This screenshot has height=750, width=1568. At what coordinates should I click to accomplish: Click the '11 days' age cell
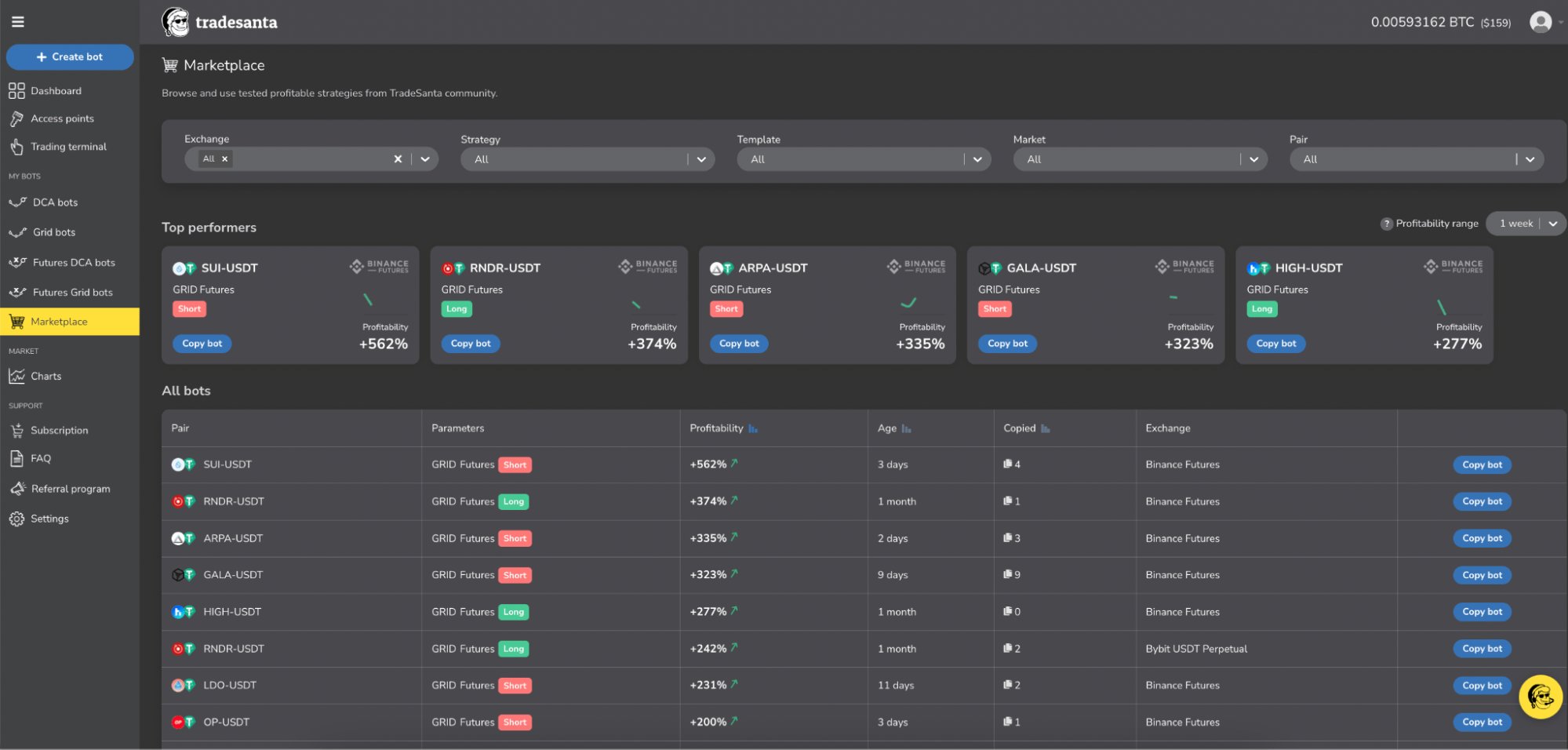pos(896,686)
